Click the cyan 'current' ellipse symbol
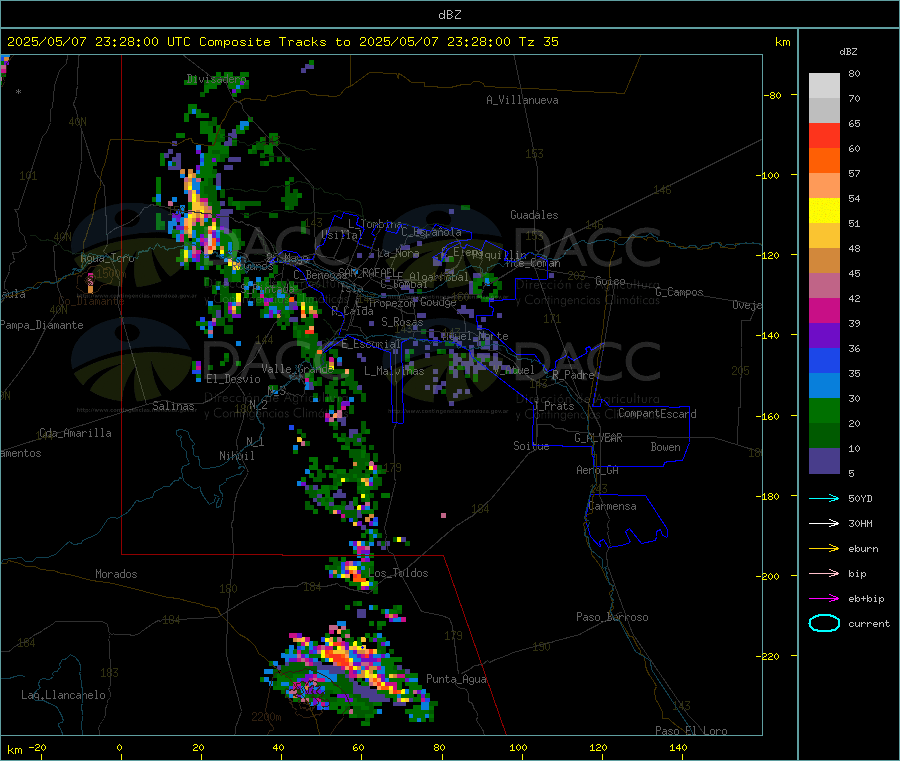 (824, 623)
